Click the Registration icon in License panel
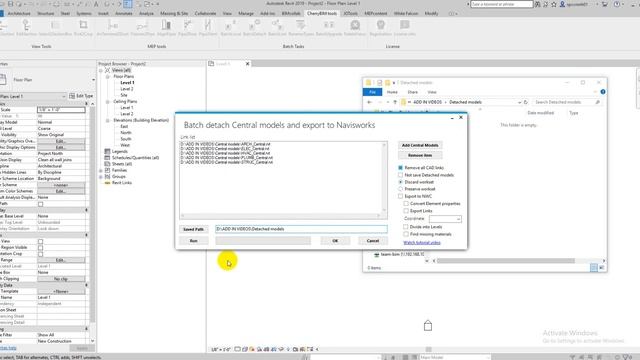 point(380,25)
